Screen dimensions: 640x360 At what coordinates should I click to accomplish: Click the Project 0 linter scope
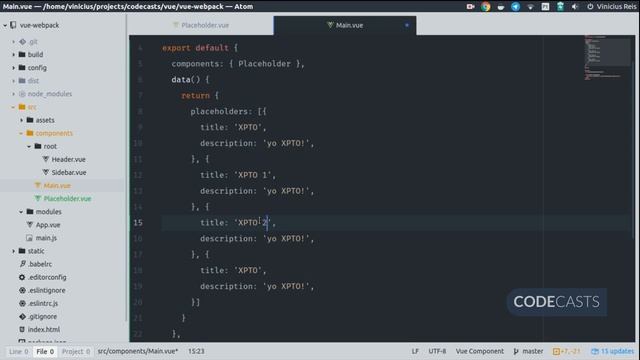pyautogui.click(x=76, y=351)
